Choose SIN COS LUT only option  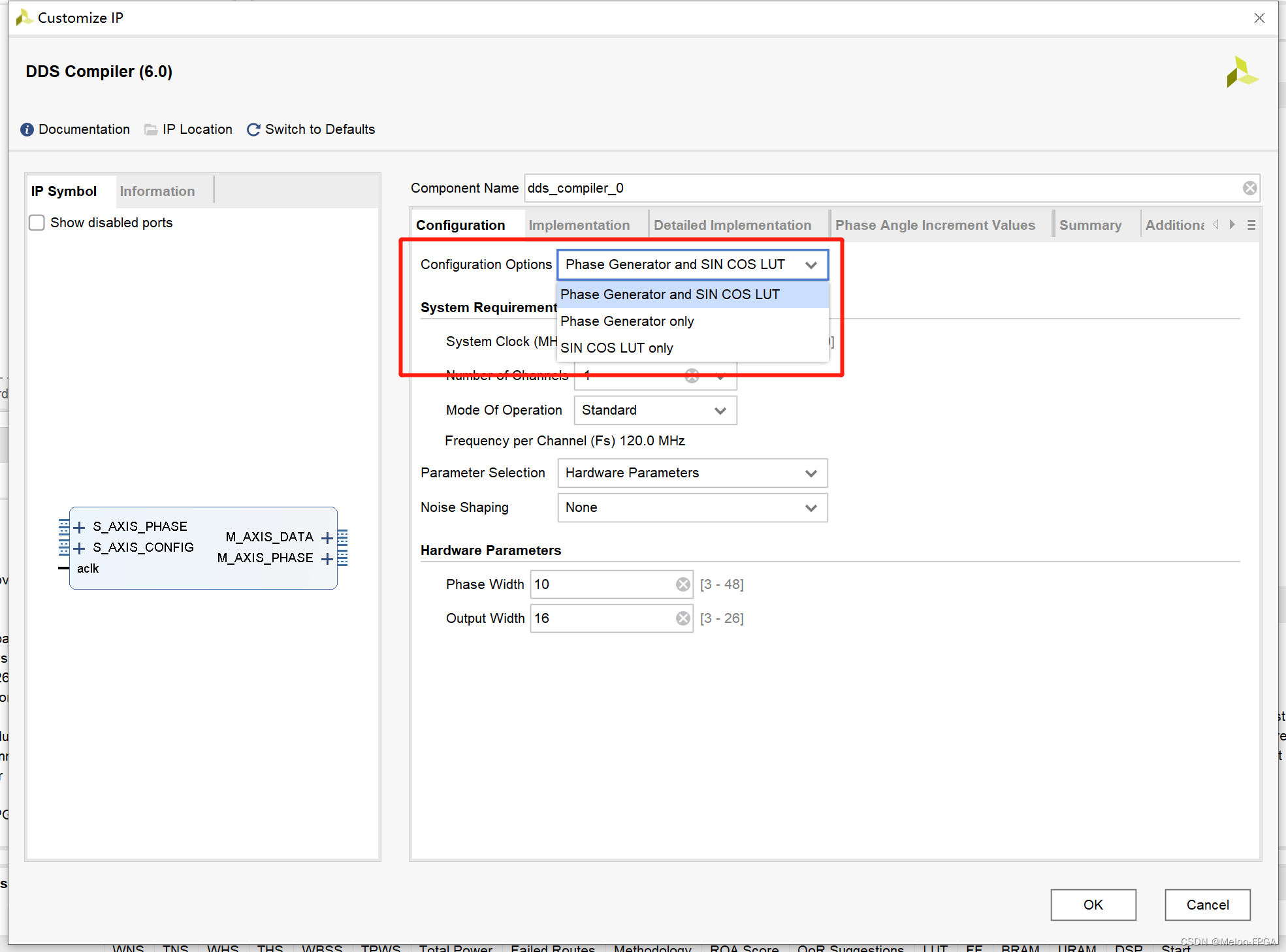pos(692,348)
